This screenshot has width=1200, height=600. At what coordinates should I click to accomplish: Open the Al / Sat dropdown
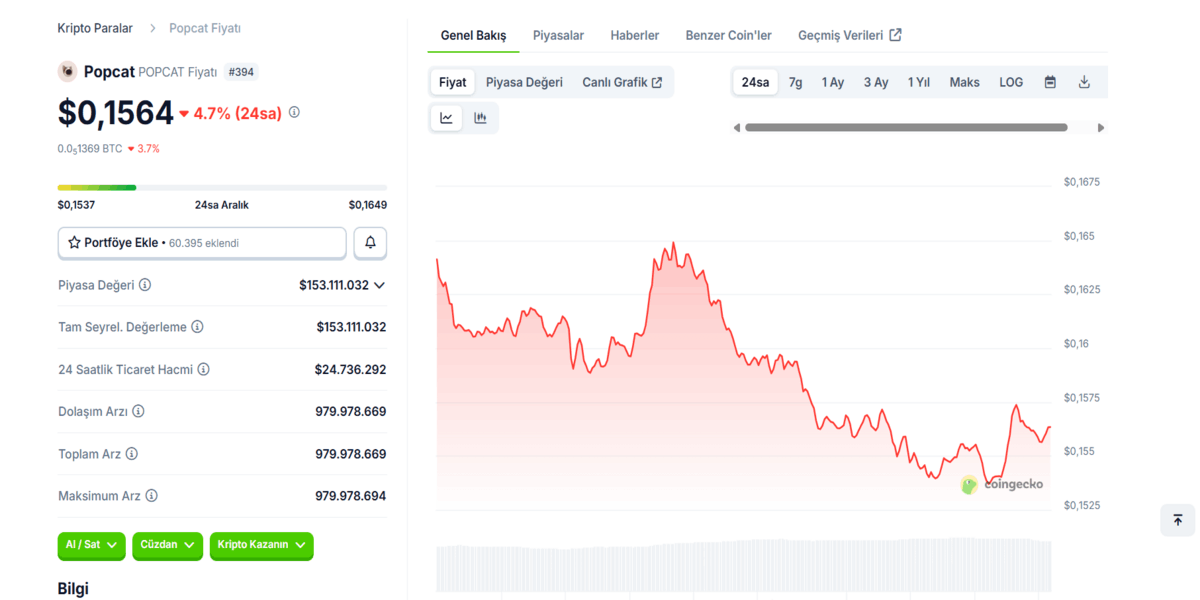point(91,545)
